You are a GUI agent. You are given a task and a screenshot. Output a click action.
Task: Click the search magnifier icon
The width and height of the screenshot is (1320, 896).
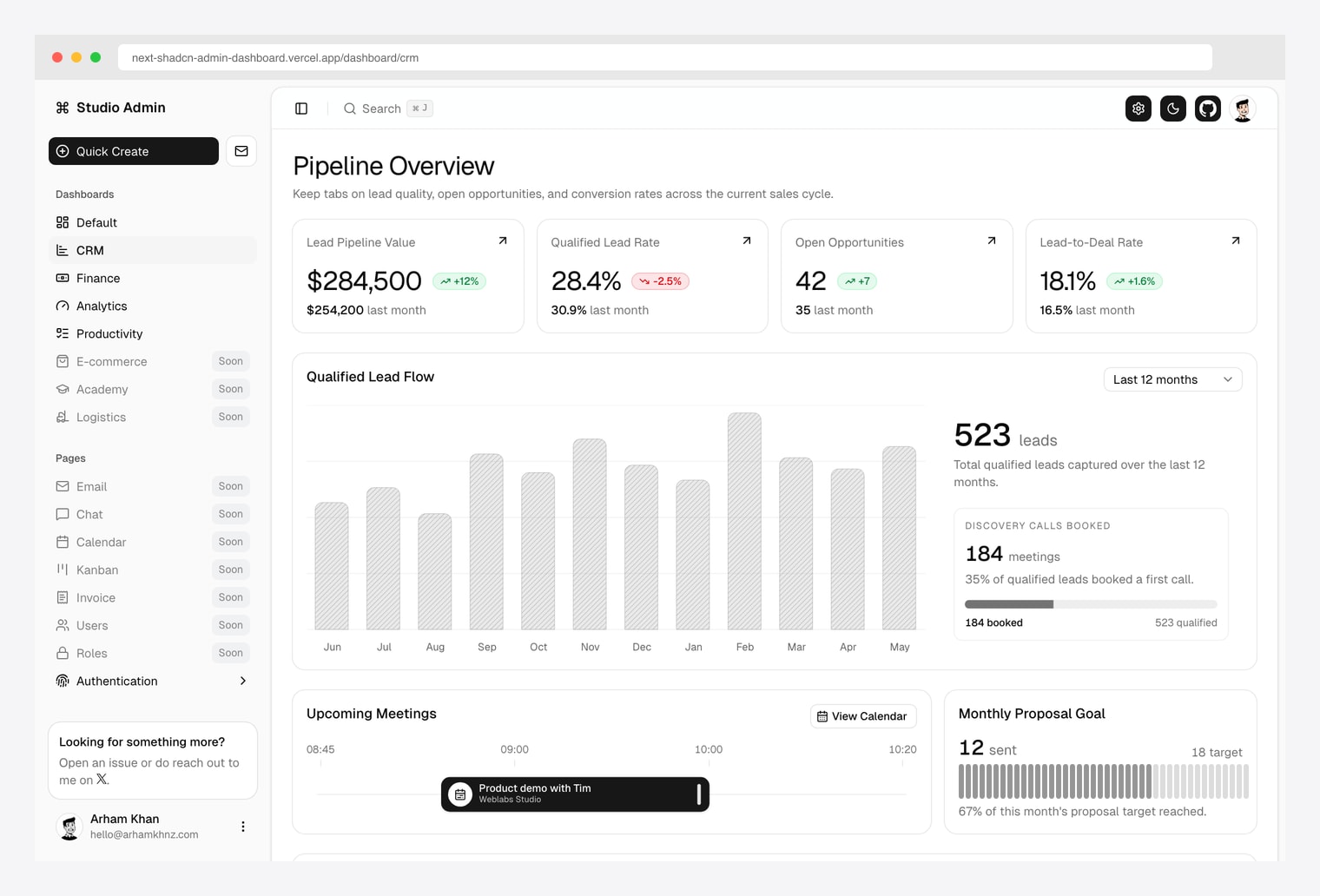point(350,109)
